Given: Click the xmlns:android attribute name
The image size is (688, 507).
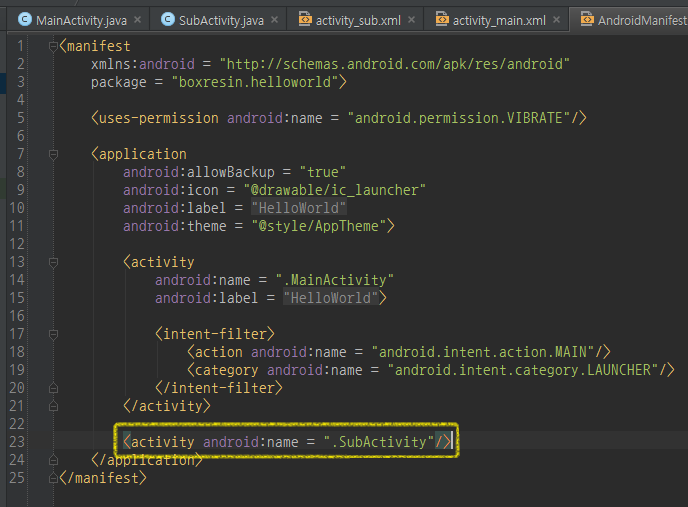Looking at the screenshot, I should click(x=143, y=64).
